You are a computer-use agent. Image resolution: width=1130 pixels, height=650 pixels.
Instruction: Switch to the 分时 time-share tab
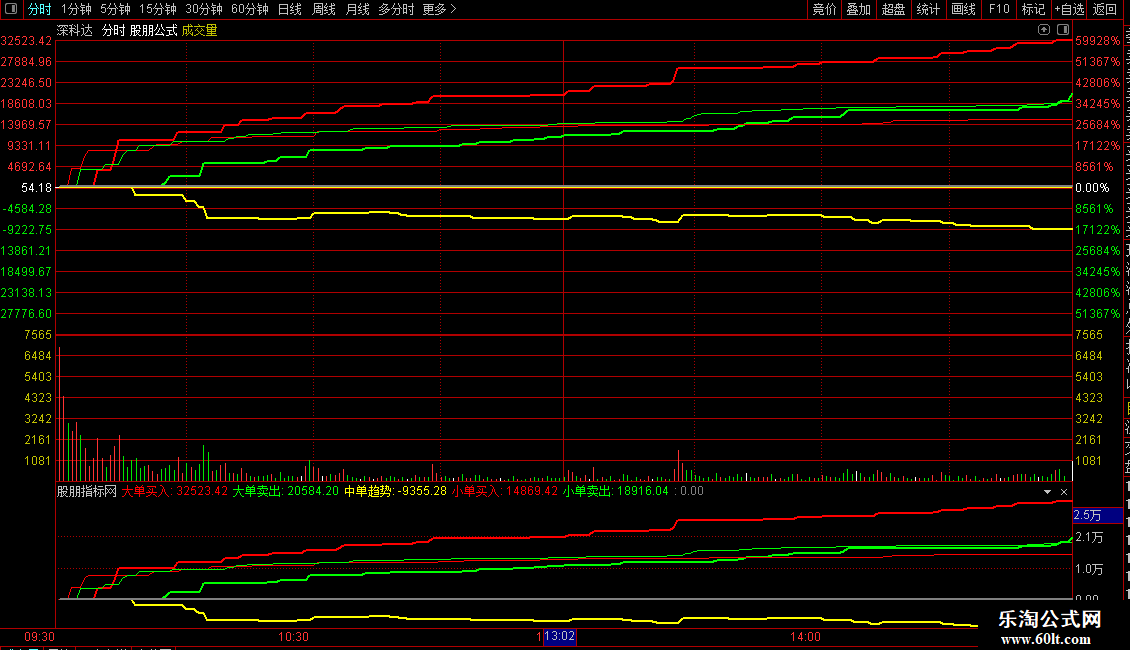pyautogui.click(x=40, y=9)
